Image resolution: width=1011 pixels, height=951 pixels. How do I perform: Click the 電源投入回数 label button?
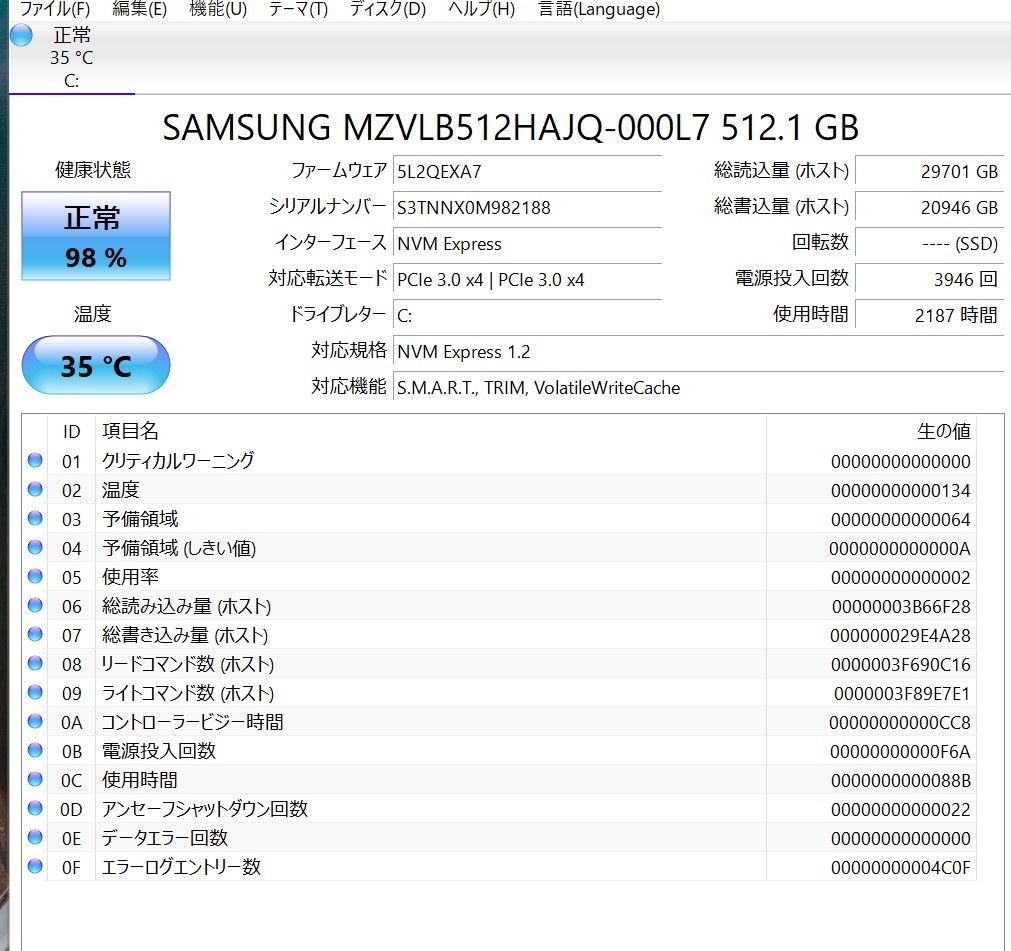click(x=791, y=278)
